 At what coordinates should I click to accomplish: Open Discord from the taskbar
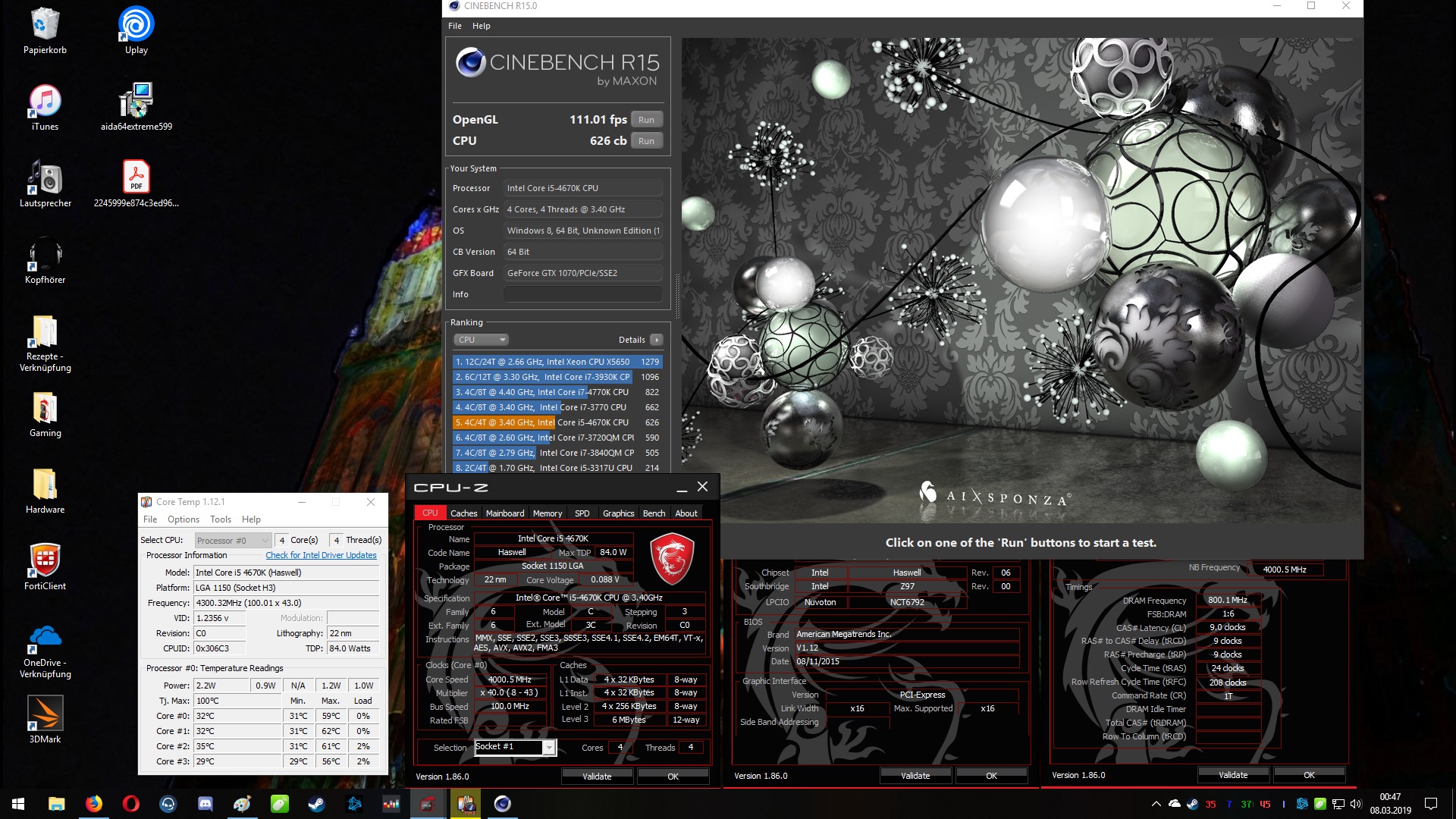pos(205,804)
